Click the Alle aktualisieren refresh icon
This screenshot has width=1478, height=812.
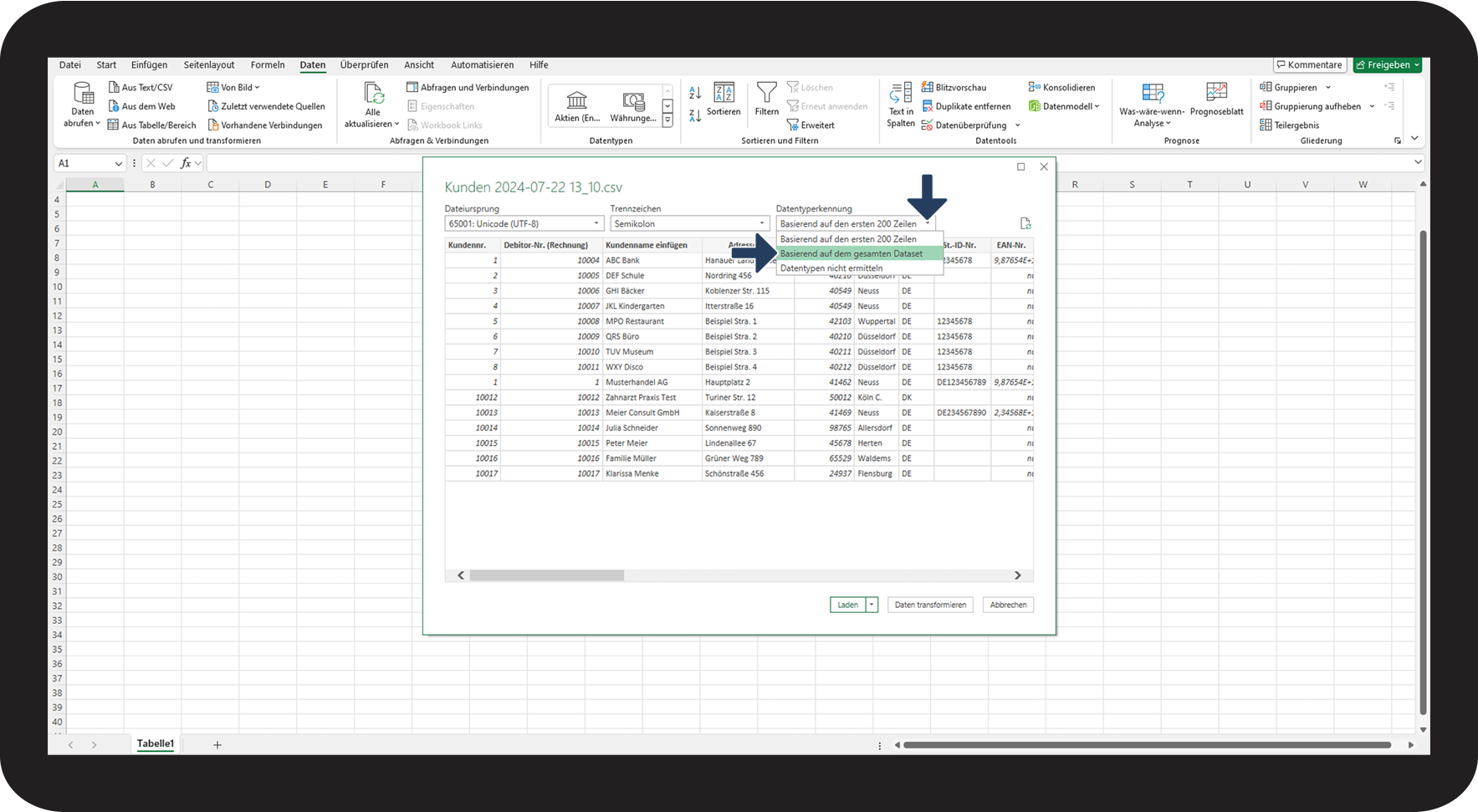click(373, 94)
